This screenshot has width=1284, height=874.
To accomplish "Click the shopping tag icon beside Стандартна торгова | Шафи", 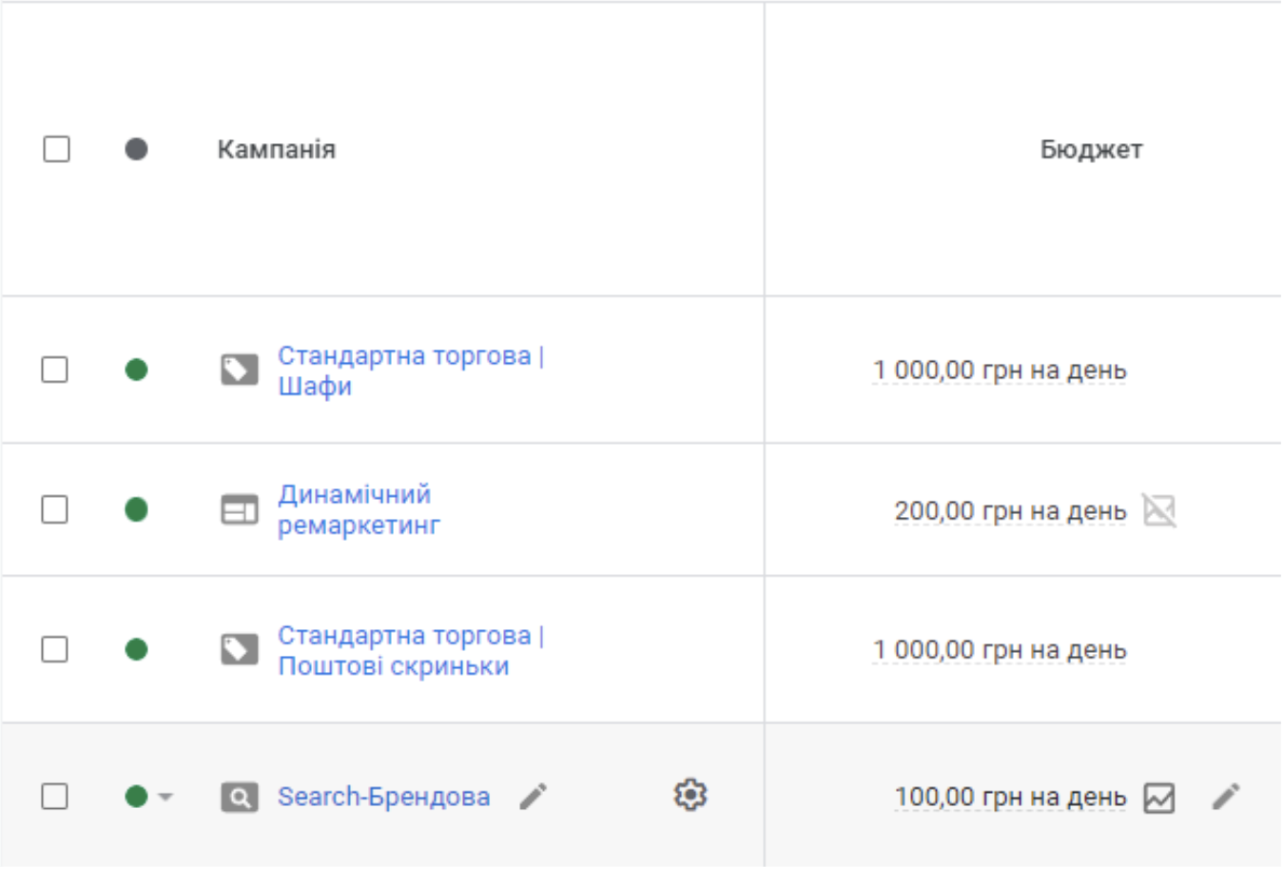I will point(239,371).
